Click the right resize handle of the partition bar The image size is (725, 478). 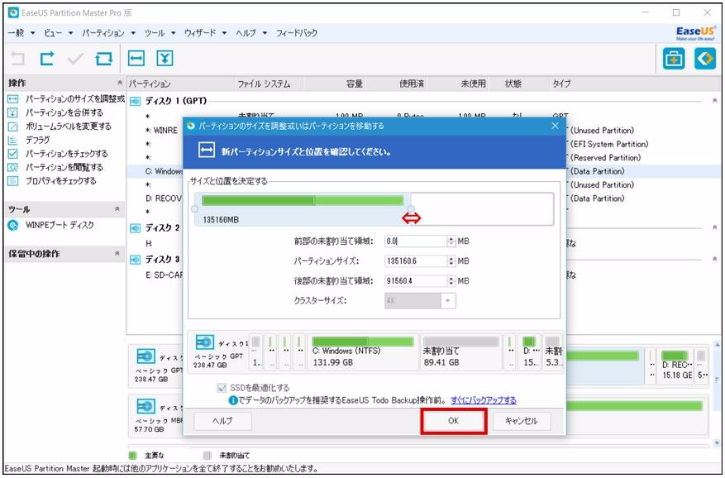pyautogui.click(x=411, y=209)
